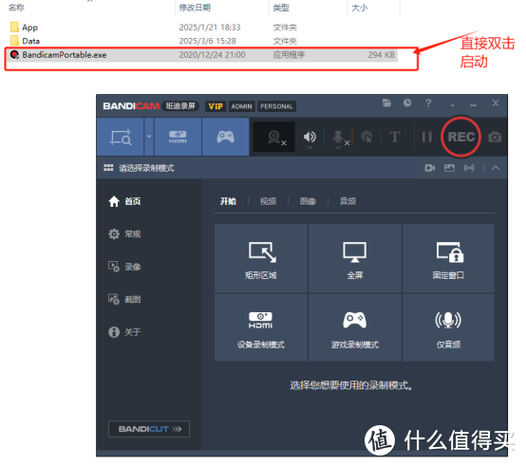Sort by 大小 column header in explorer

(359, 7)
